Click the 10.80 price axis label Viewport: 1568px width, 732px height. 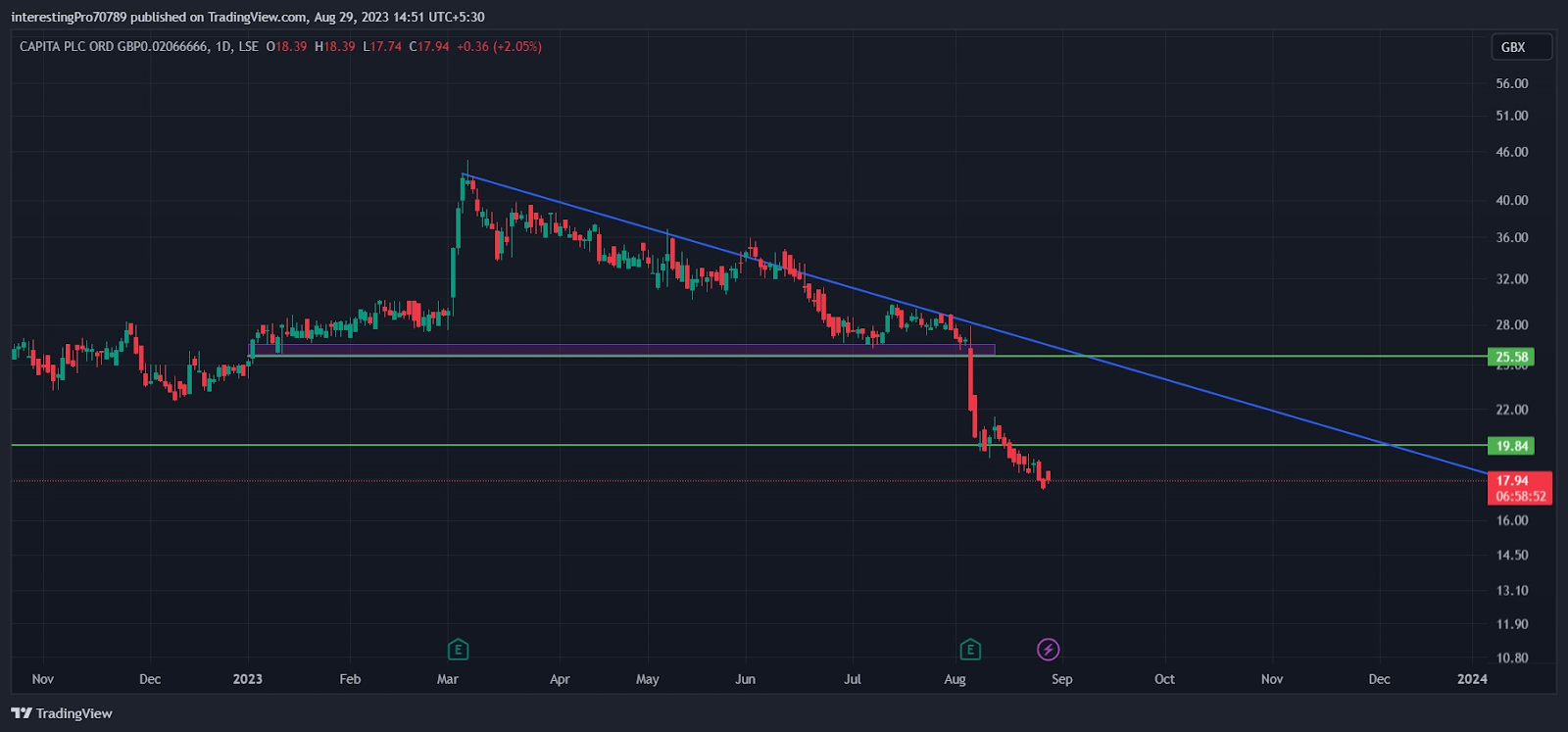click(1511, 658)
